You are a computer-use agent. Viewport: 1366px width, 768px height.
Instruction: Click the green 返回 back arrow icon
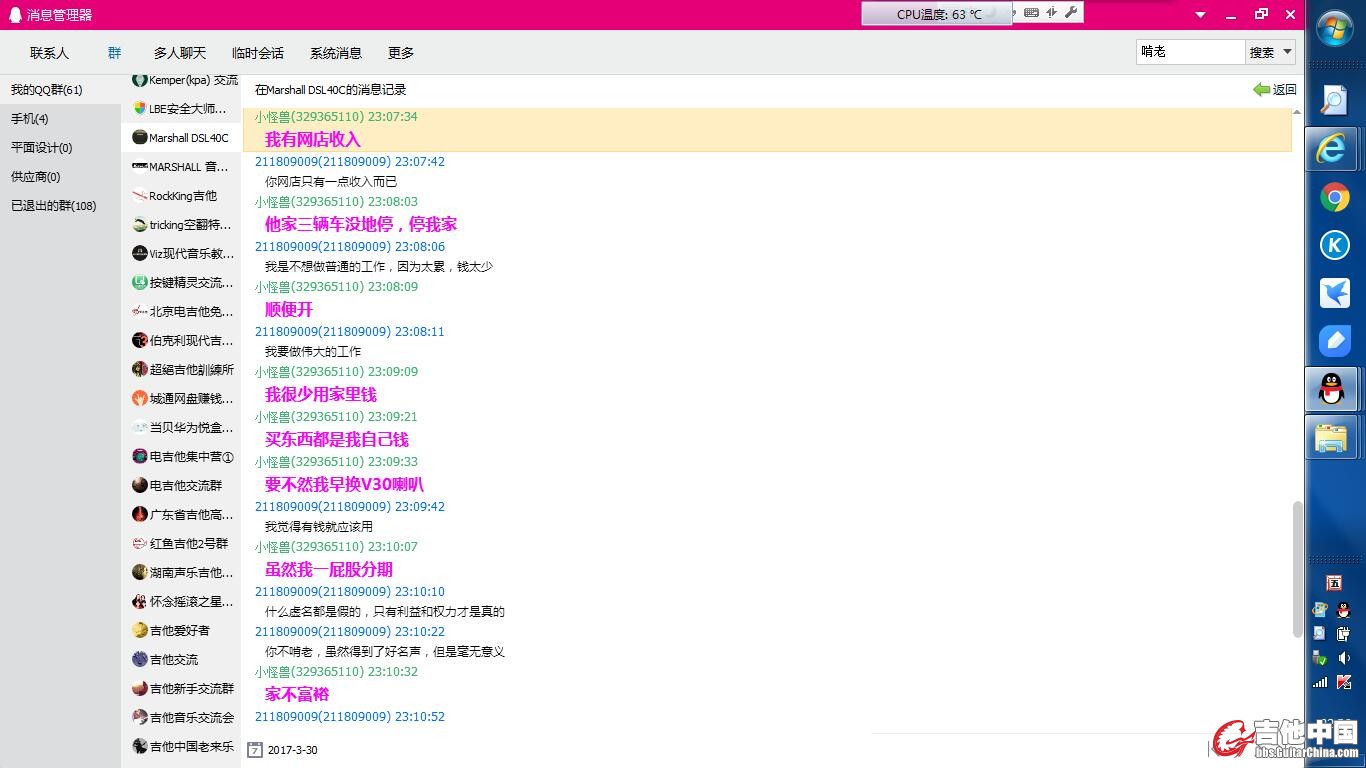(1261, 90)
